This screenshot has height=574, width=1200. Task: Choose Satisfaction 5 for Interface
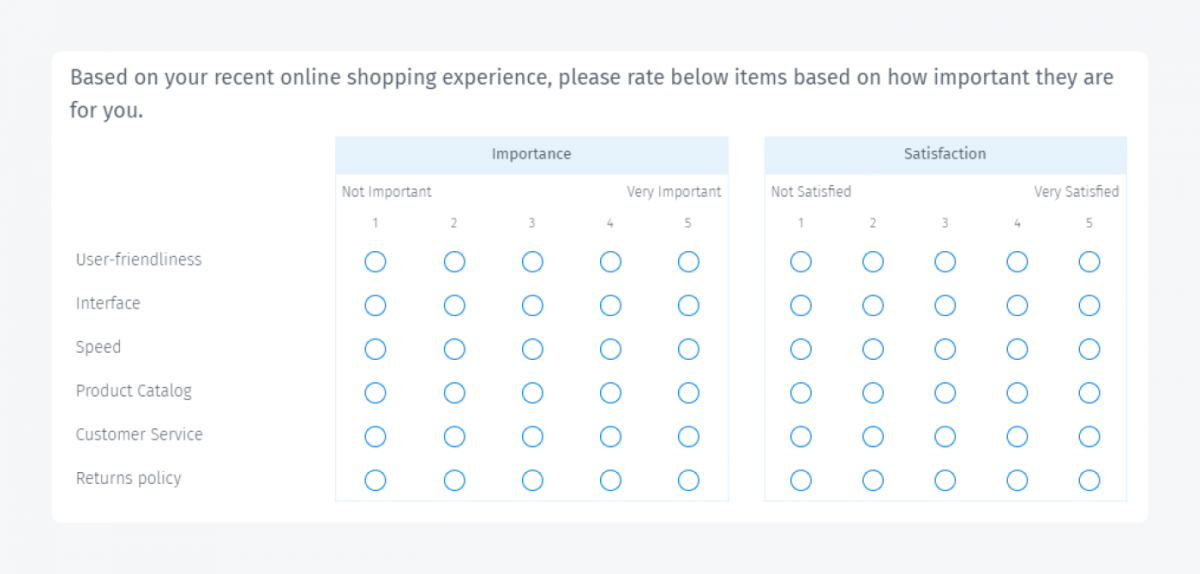point(1089,305)
